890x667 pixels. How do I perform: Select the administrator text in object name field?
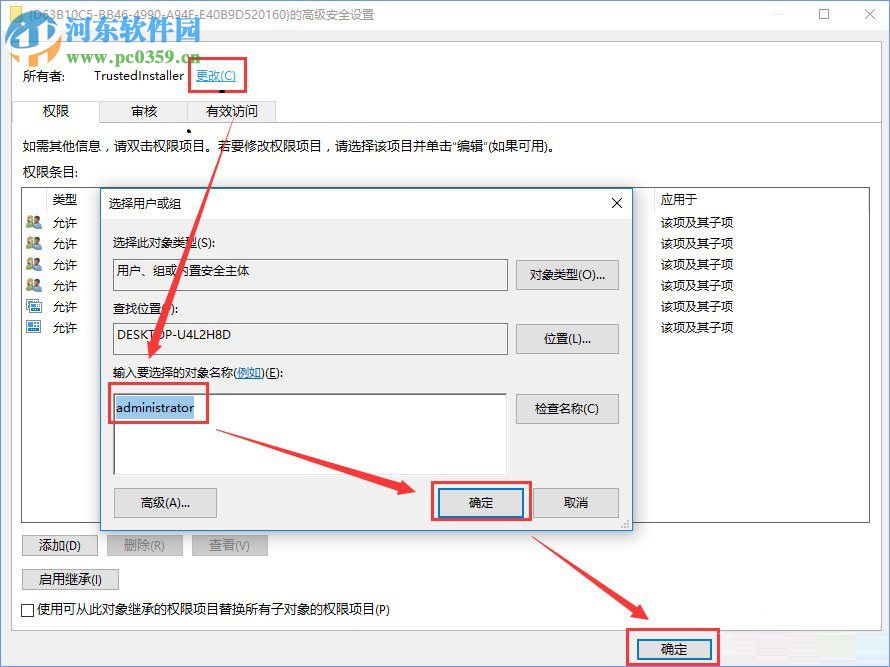(156, 404)
